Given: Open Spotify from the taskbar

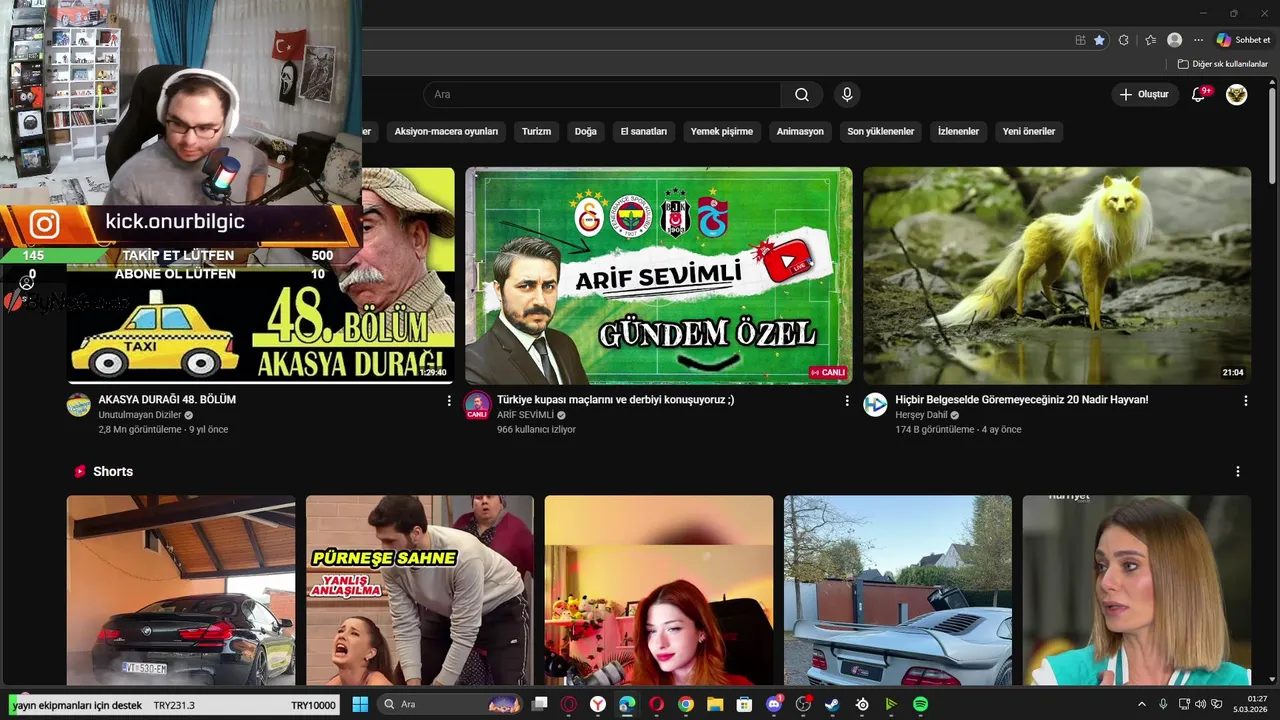Looking at the screenshot, I should (920, 704).
